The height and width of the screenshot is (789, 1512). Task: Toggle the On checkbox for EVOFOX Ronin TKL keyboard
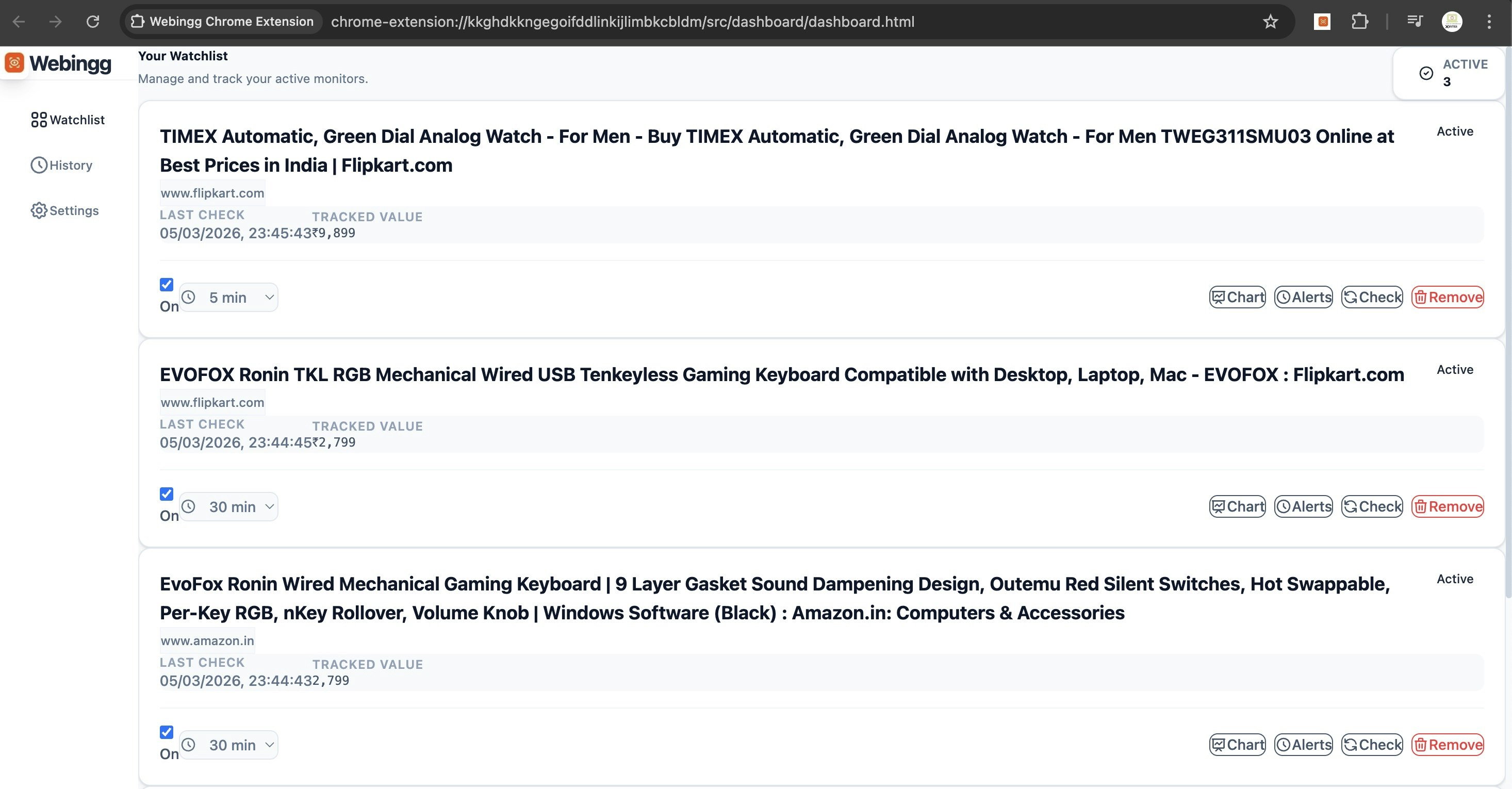[166, 494]
